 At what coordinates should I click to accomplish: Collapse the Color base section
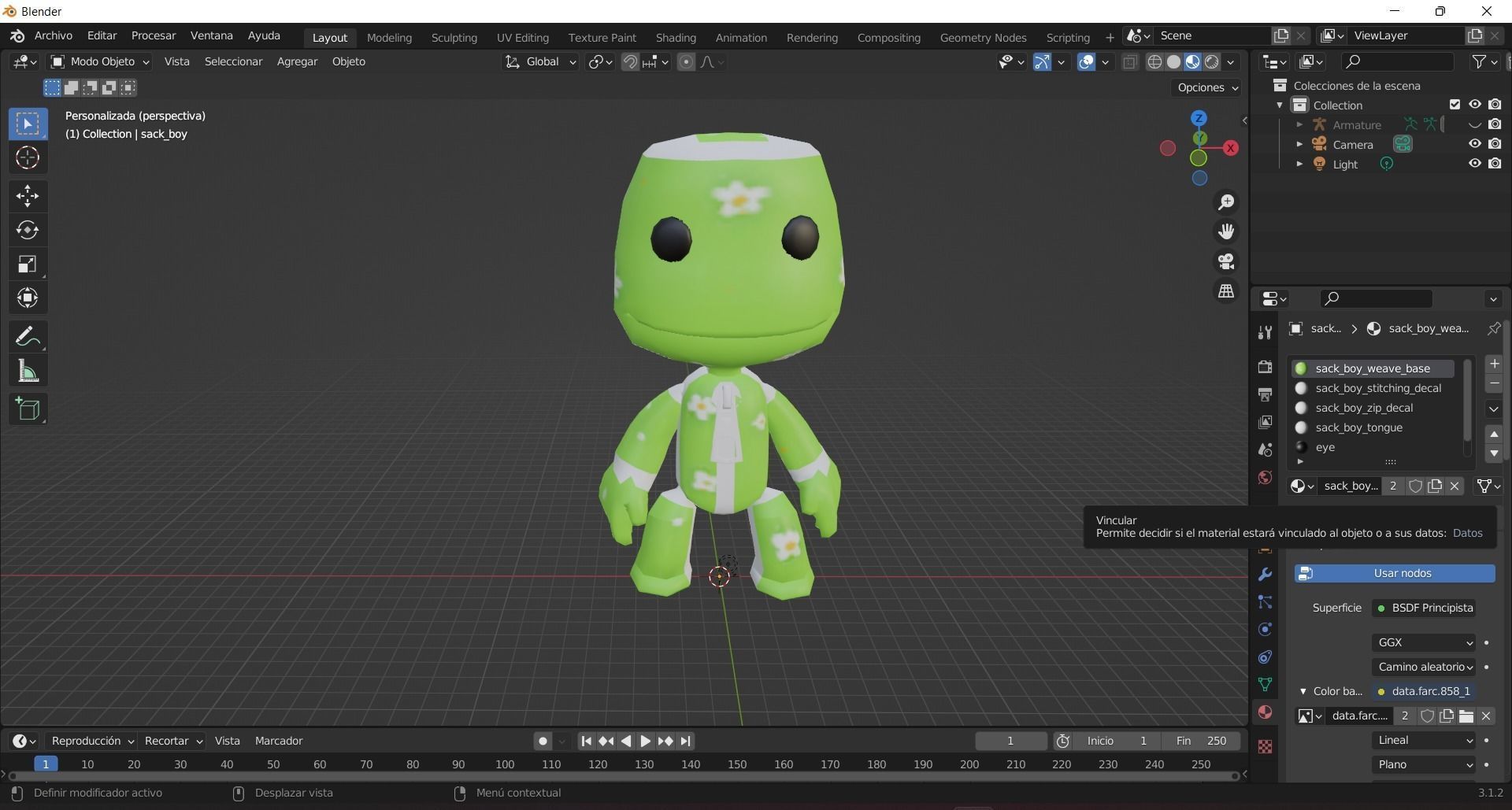1303,691
